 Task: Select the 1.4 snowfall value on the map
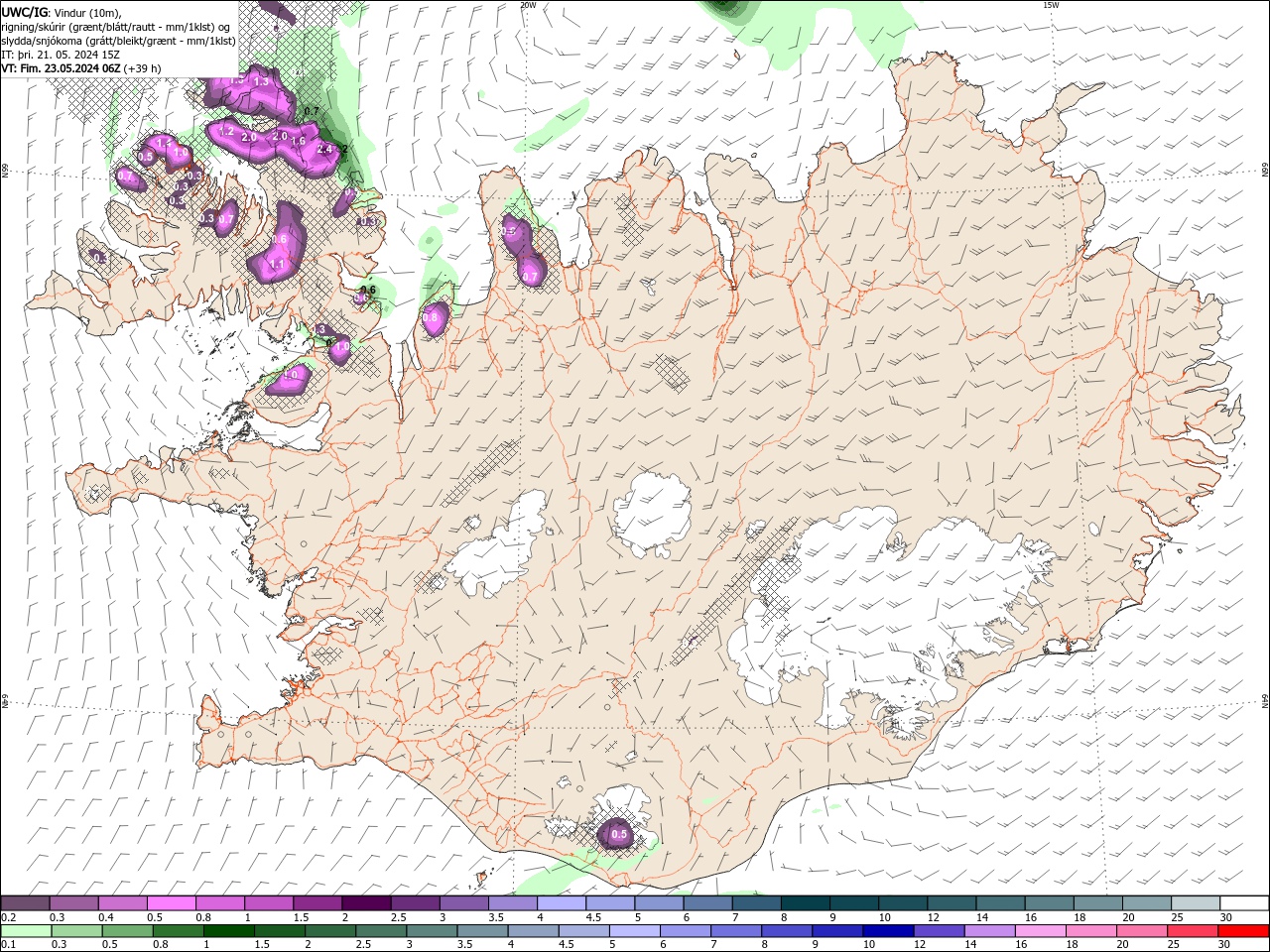[162, 145]
